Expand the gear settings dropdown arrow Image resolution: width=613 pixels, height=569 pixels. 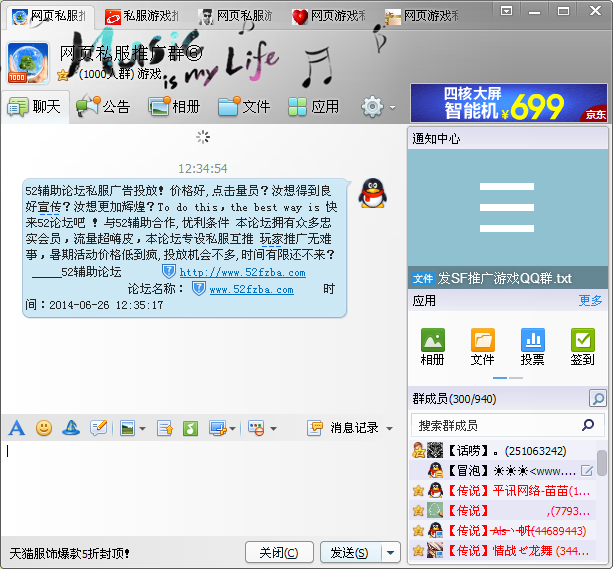392,107
